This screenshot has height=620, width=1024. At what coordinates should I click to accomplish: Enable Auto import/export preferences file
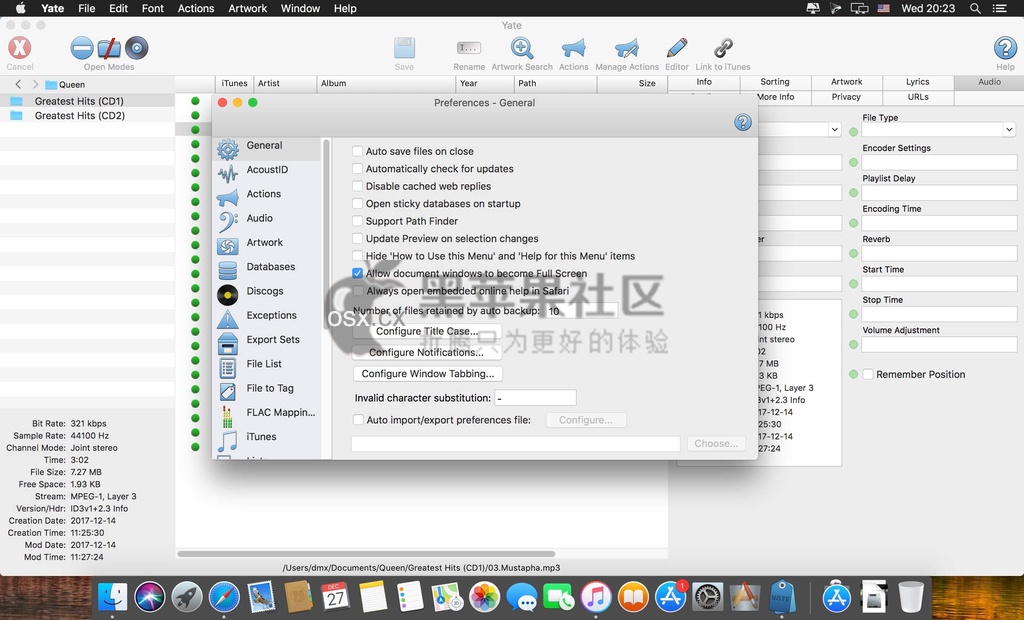358,420
